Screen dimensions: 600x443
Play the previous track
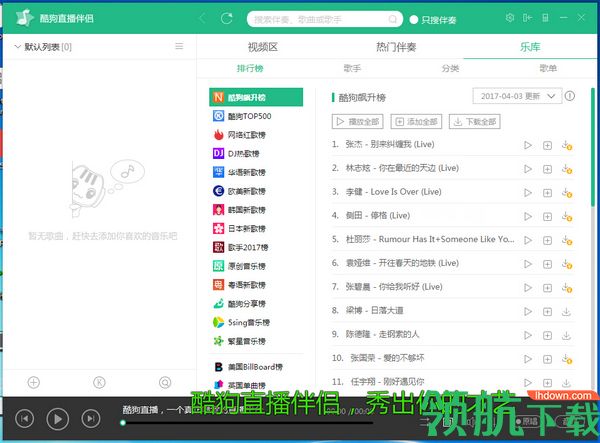click(24, 419)
